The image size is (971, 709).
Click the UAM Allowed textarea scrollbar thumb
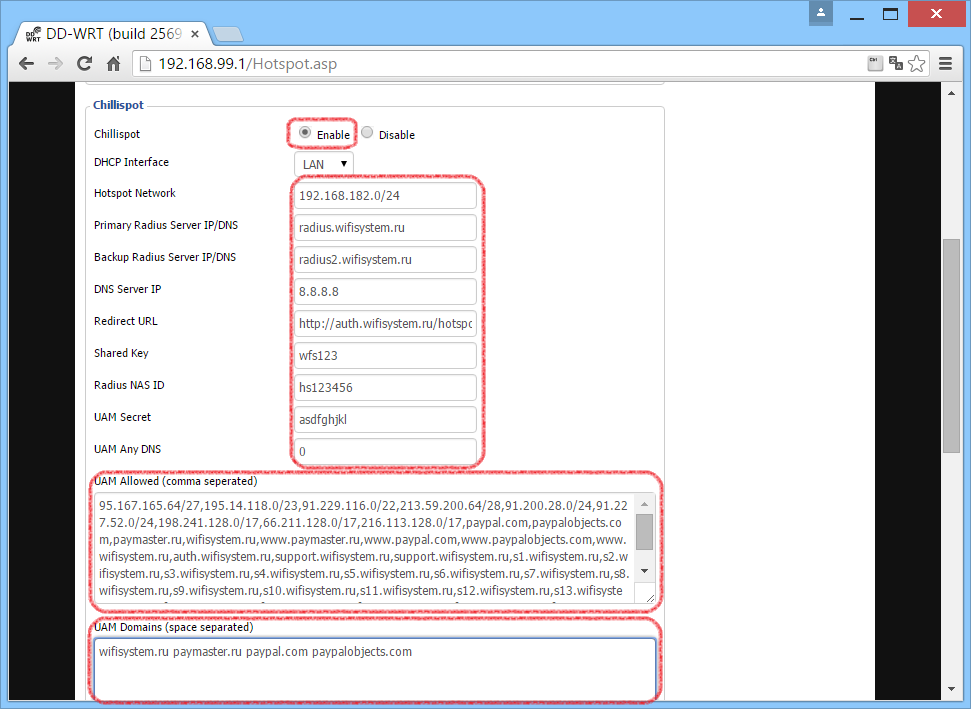pos(645,531)
